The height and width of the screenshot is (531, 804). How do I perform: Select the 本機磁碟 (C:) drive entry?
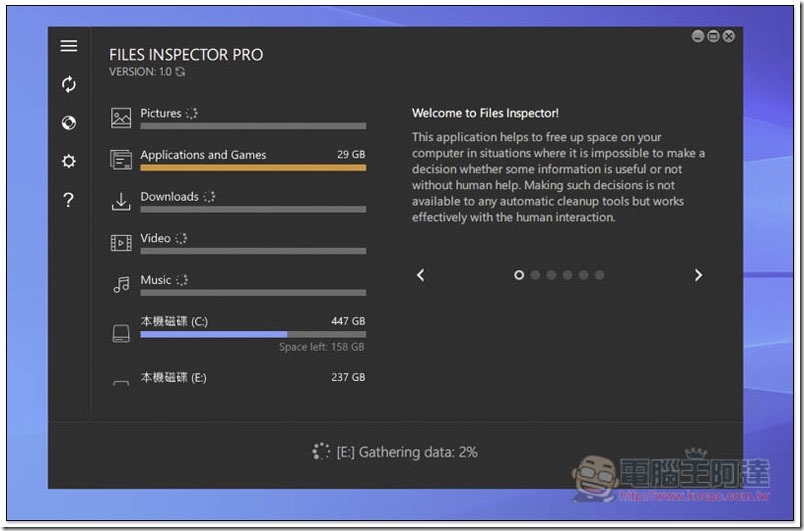[x=174, y=321]
